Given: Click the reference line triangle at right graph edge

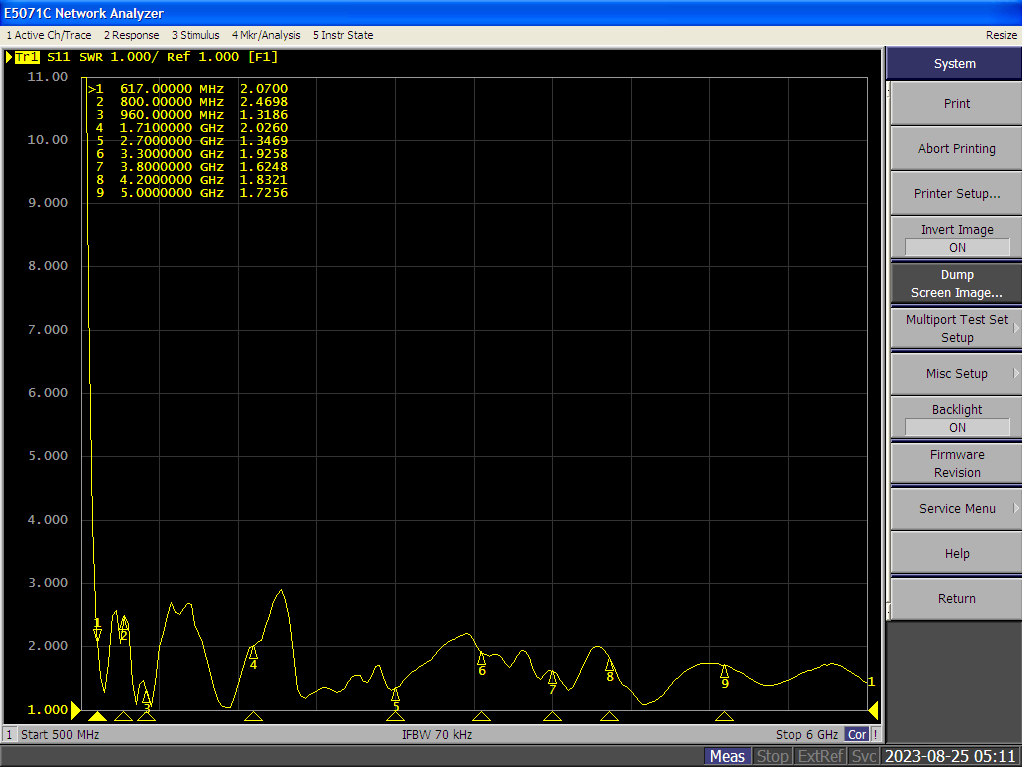Looking at the screenshot, I should click(x=873, y=709).
